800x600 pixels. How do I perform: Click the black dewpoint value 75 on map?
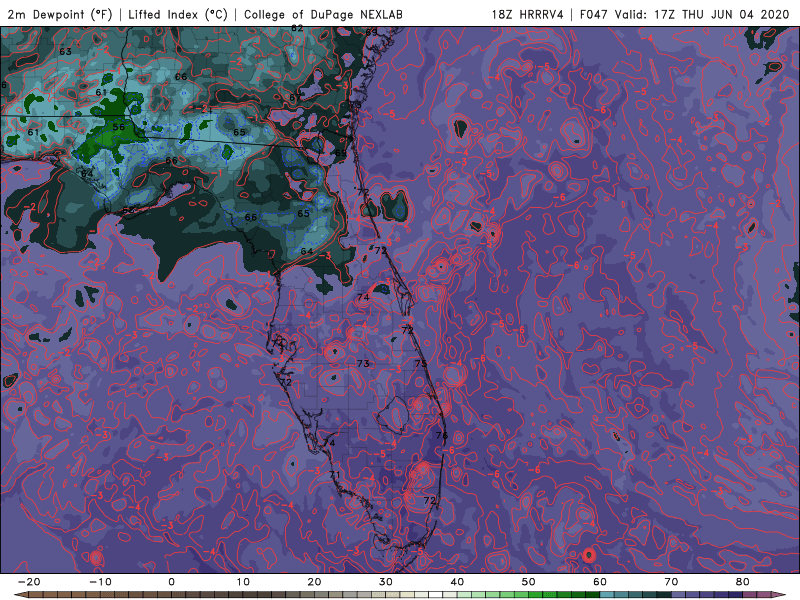[x=421, y=363]
